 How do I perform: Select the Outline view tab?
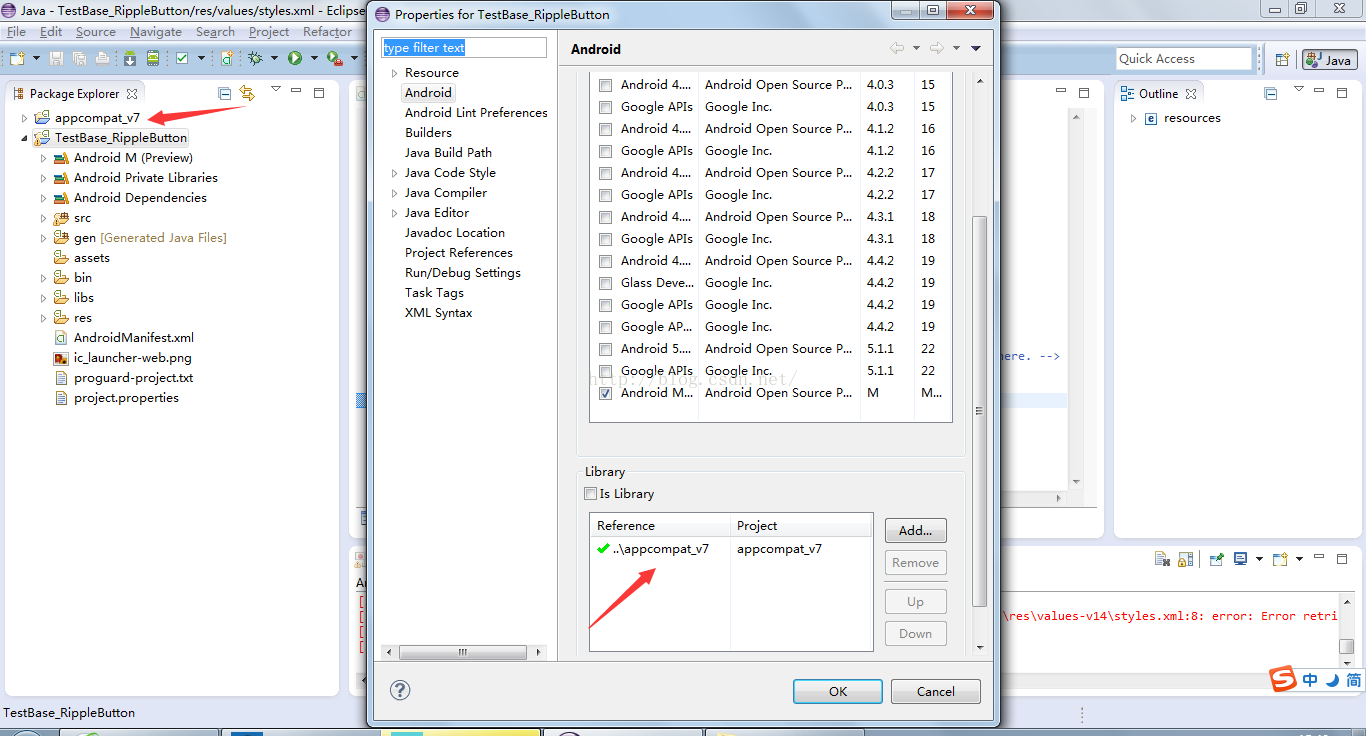point(1158,93)
